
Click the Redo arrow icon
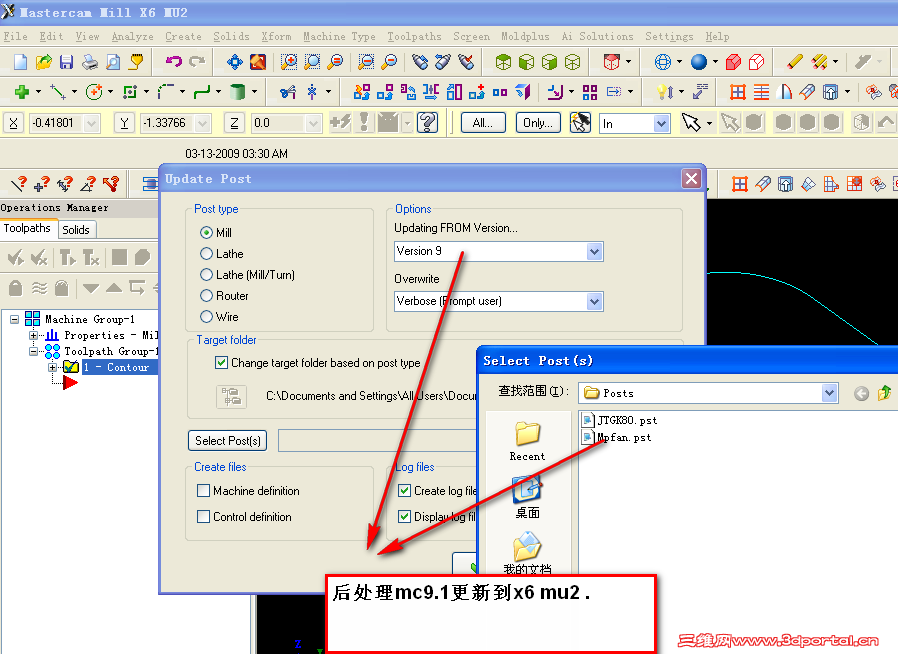coord(197,61)
